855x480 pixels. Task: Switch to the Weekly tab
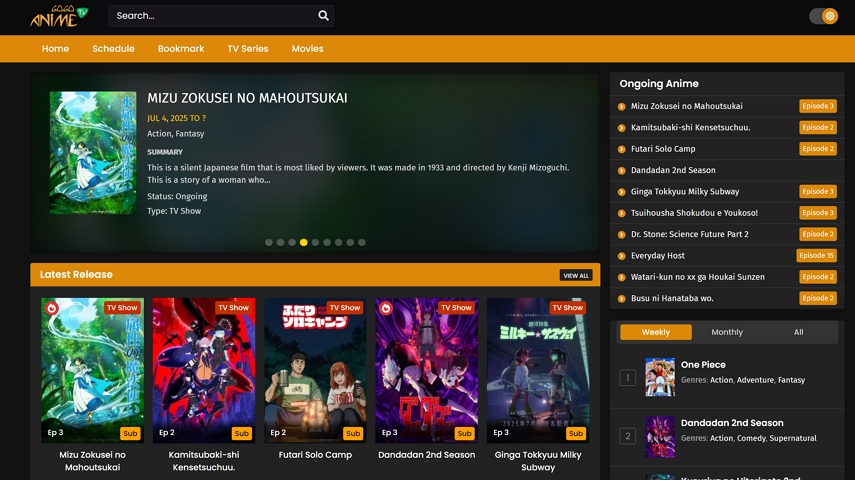[x=656, y=332]
